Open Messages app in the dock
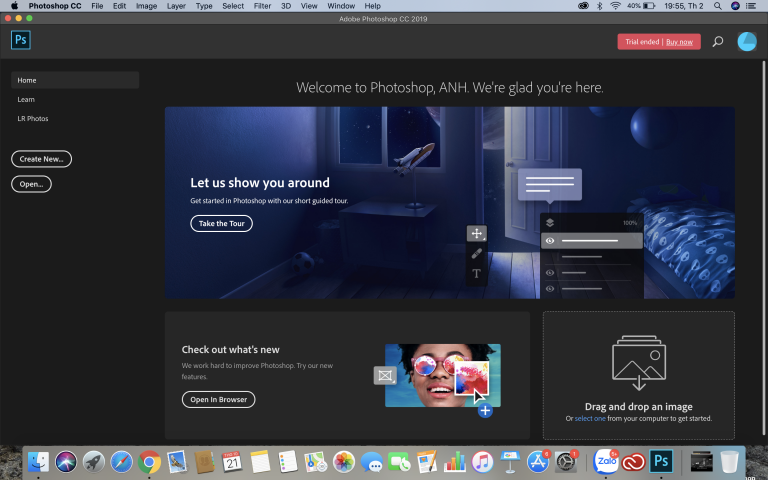 [x=371, y=462]
